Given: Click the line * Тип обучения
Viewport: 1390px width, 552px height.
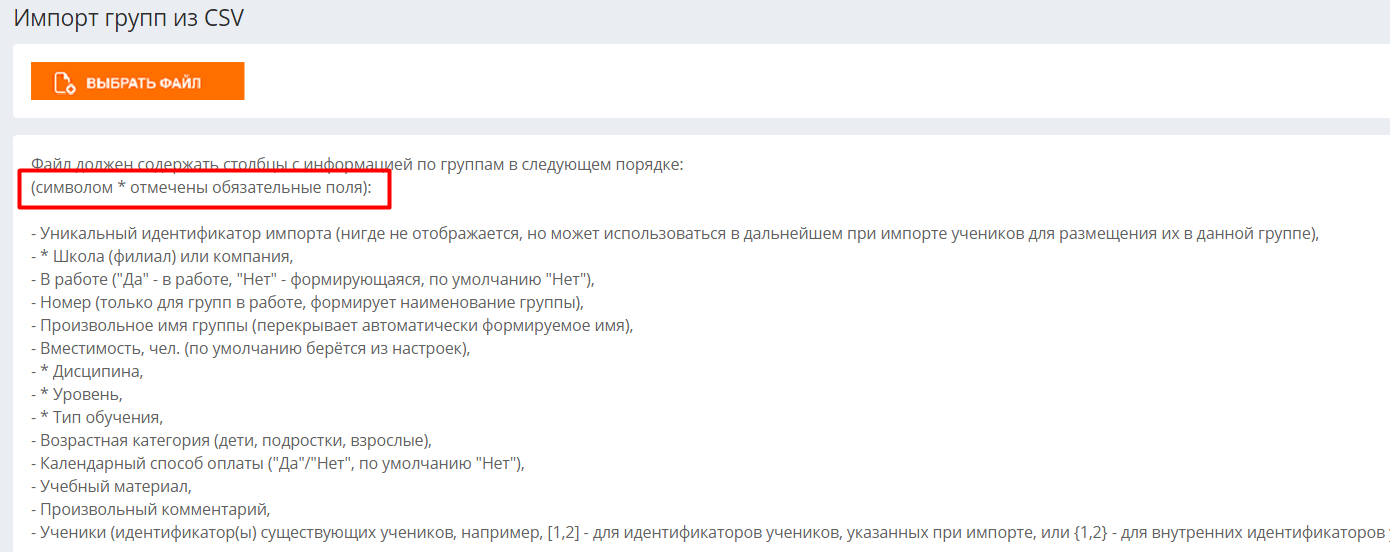Looking at the screenshot, I should (x=97, y=416).
